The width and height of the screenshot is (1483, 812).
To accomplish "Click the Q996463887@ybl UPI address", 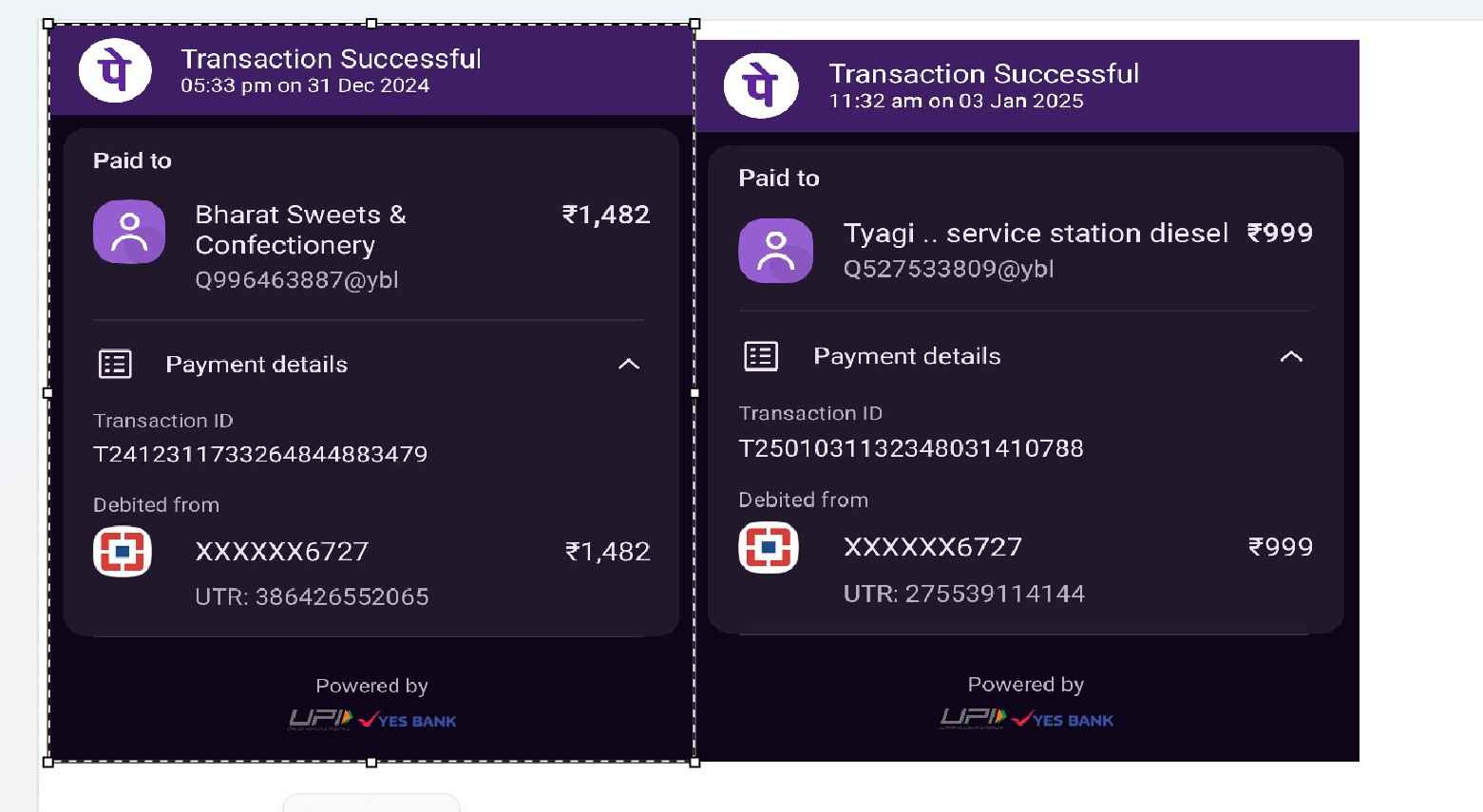I will [296, 280].
